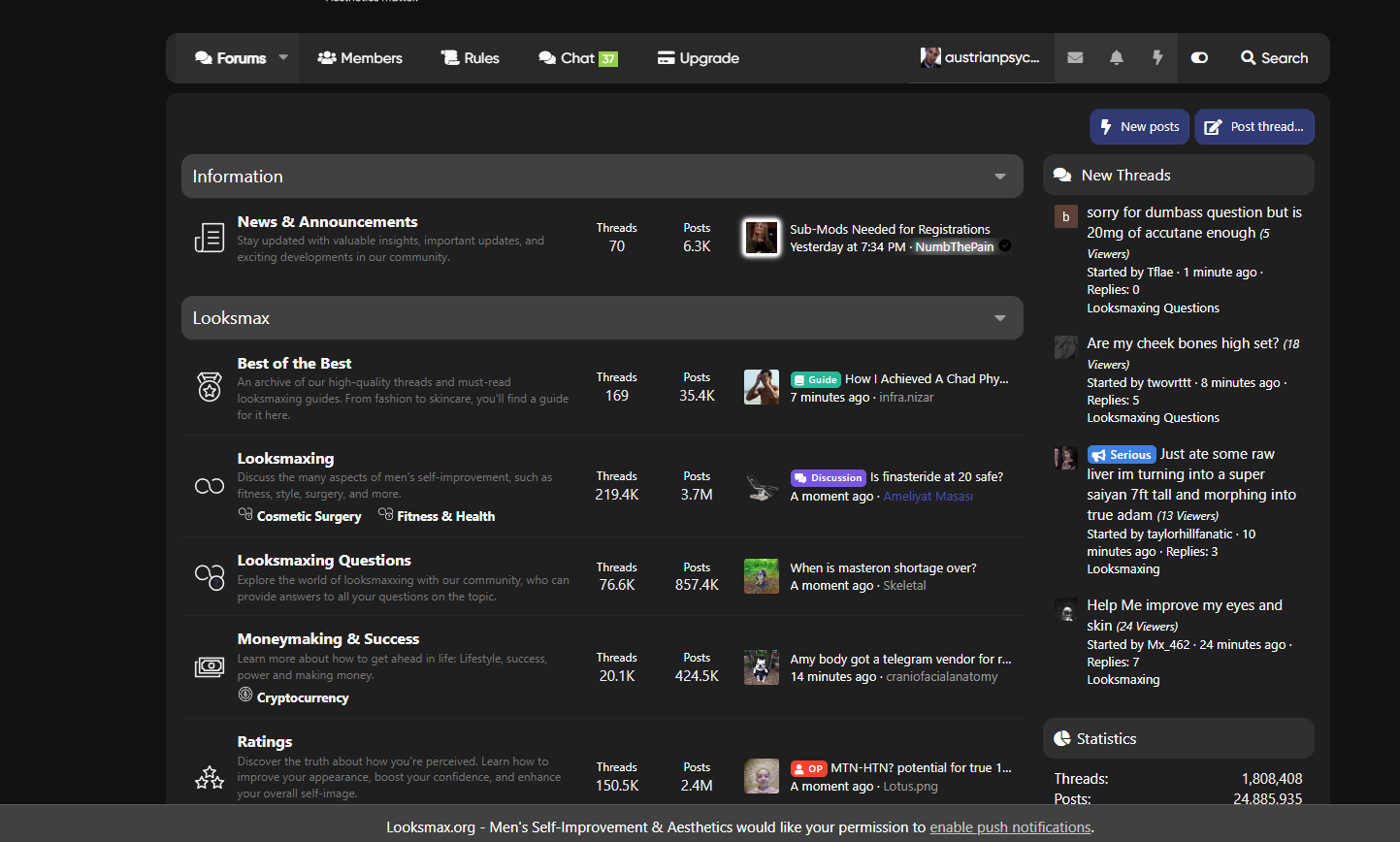The height and width of the screenshot is (842, 1400).
Task: Collapse the Information category section
Action: click(x=999, y=177)
